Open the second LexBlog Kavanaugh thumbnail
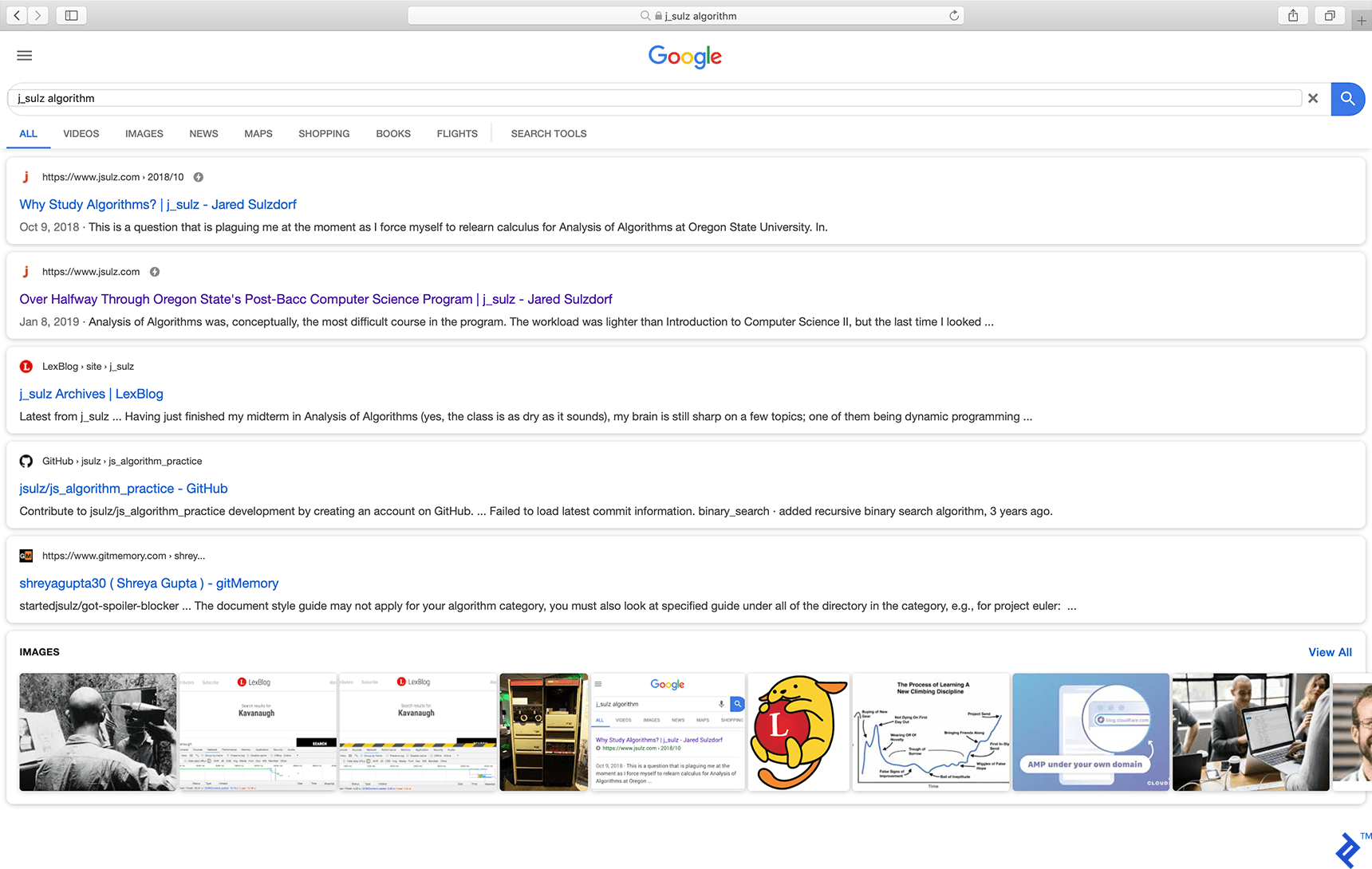Image resolution: width=1372 pixels, height=869 pixels. coord(418,732)
